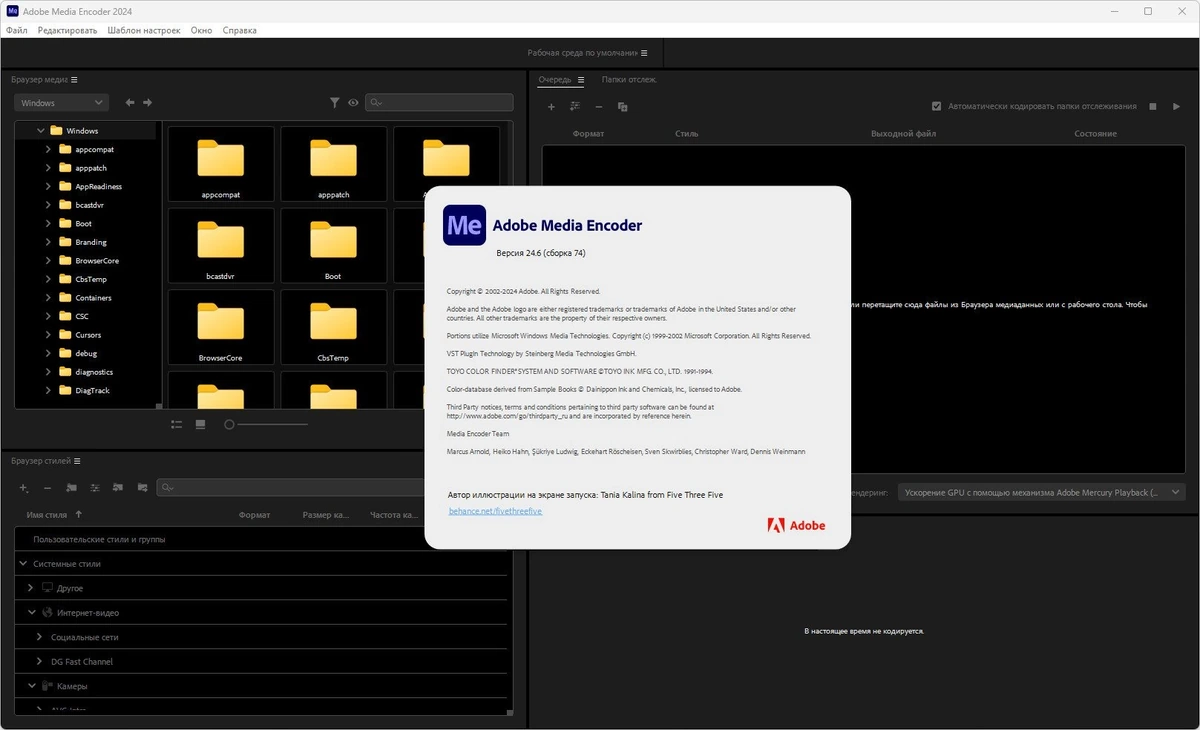Viewport: 1200px width, 730px height.
Task: Open the Media Browser file type filter
Action: pyautogui.click(x=335, y=102)
